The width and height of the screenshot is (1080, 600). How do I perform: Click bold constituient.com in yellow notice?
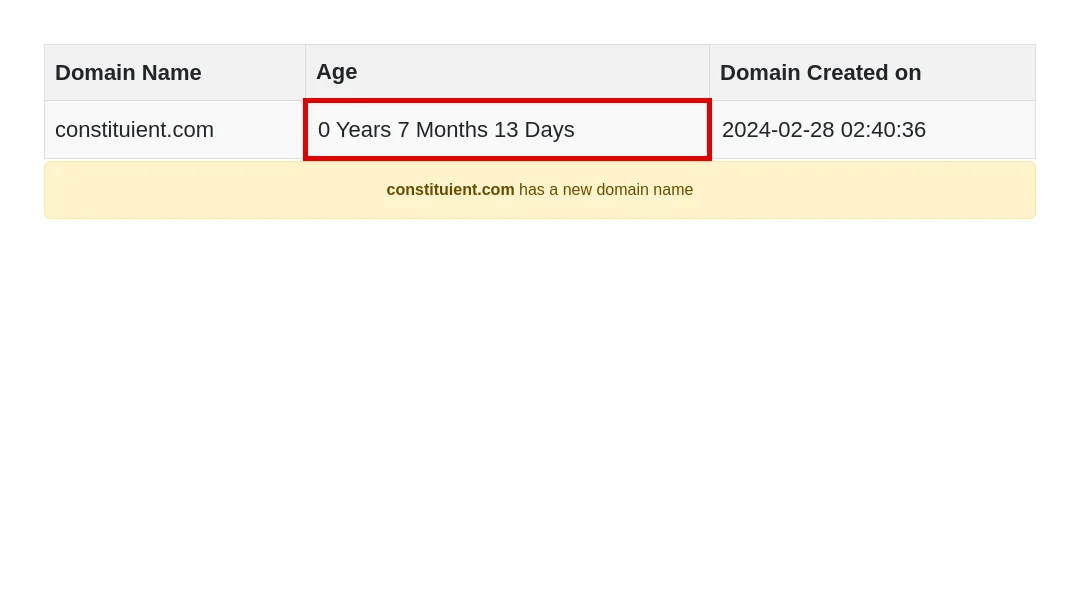(x=450, y=189)
